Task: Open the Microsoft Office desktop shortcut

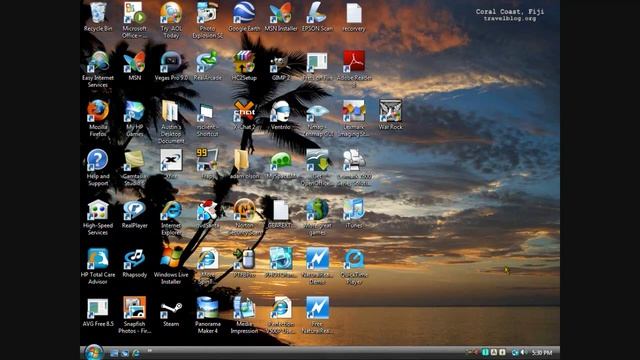Action: (x=134, y=20)
